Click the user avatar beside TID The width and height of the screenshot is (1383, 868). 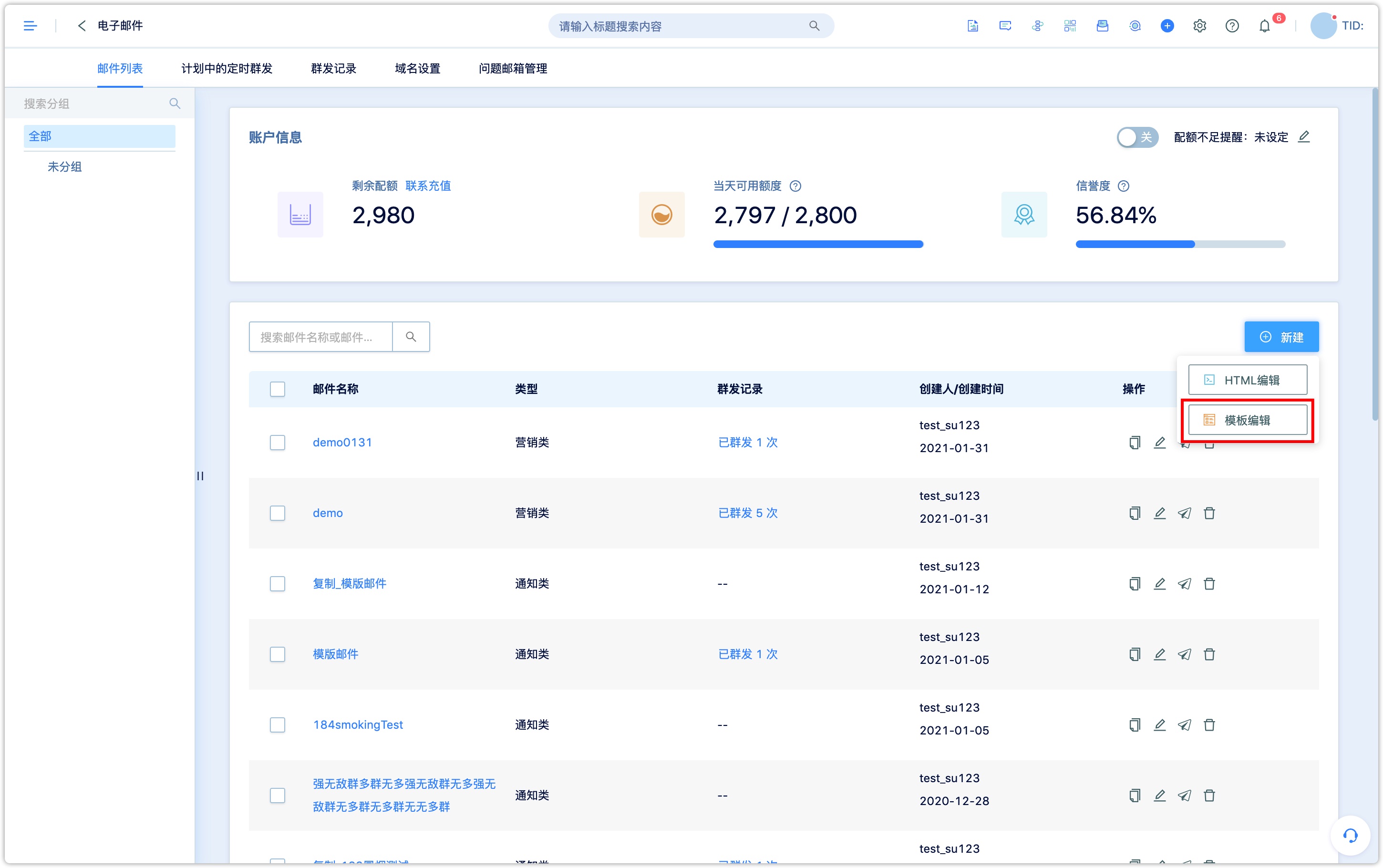click(1323, 26)
